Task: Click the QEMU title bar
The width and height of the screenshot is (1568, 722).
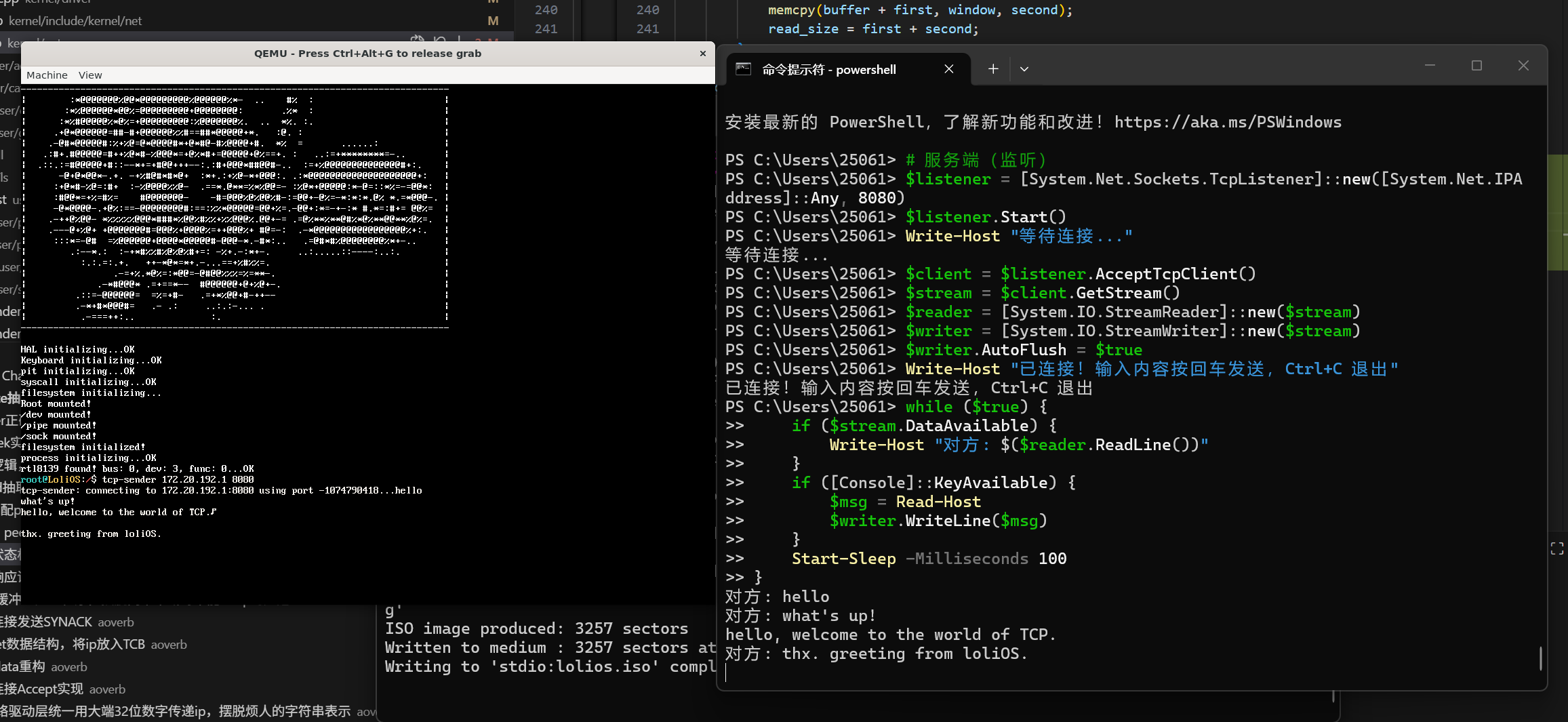Action: (367, 54)
